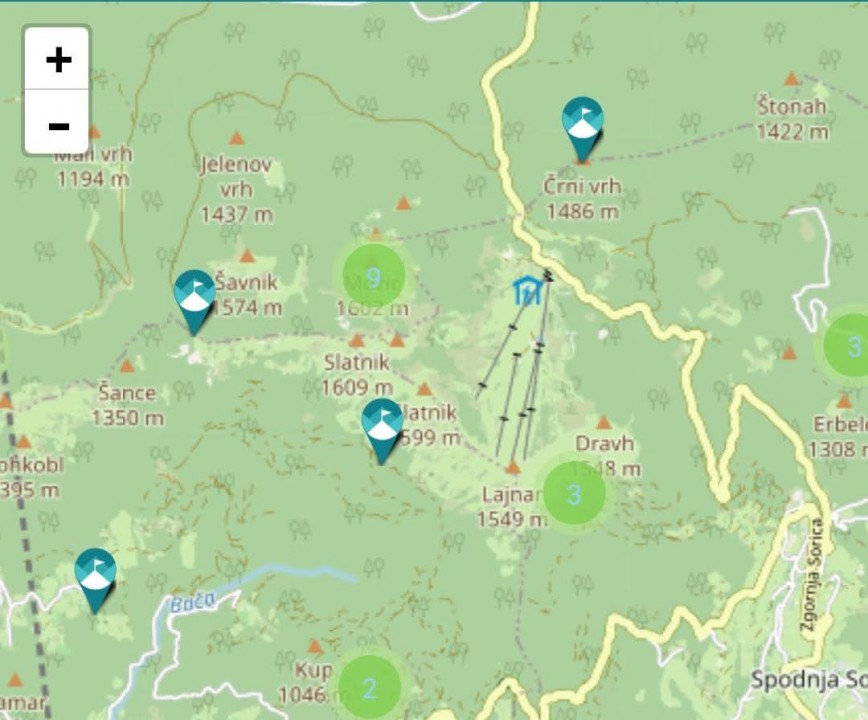Click the Spodnja Sorica village label
The width and height of the screenshot is (868, 720).
click(x=809, y=680)
